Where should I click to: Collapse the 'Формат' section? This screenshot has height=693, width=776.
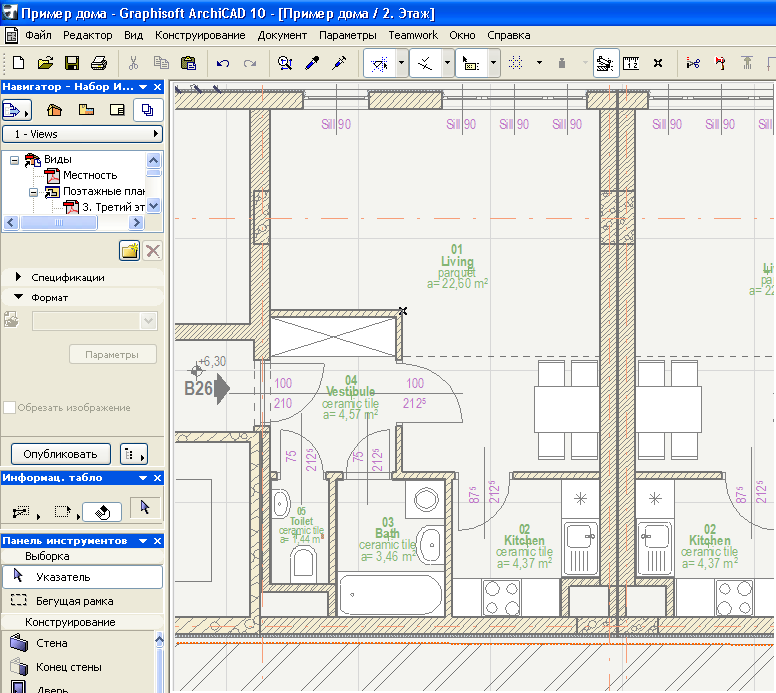pyautogui.click(x=19, y=297)
